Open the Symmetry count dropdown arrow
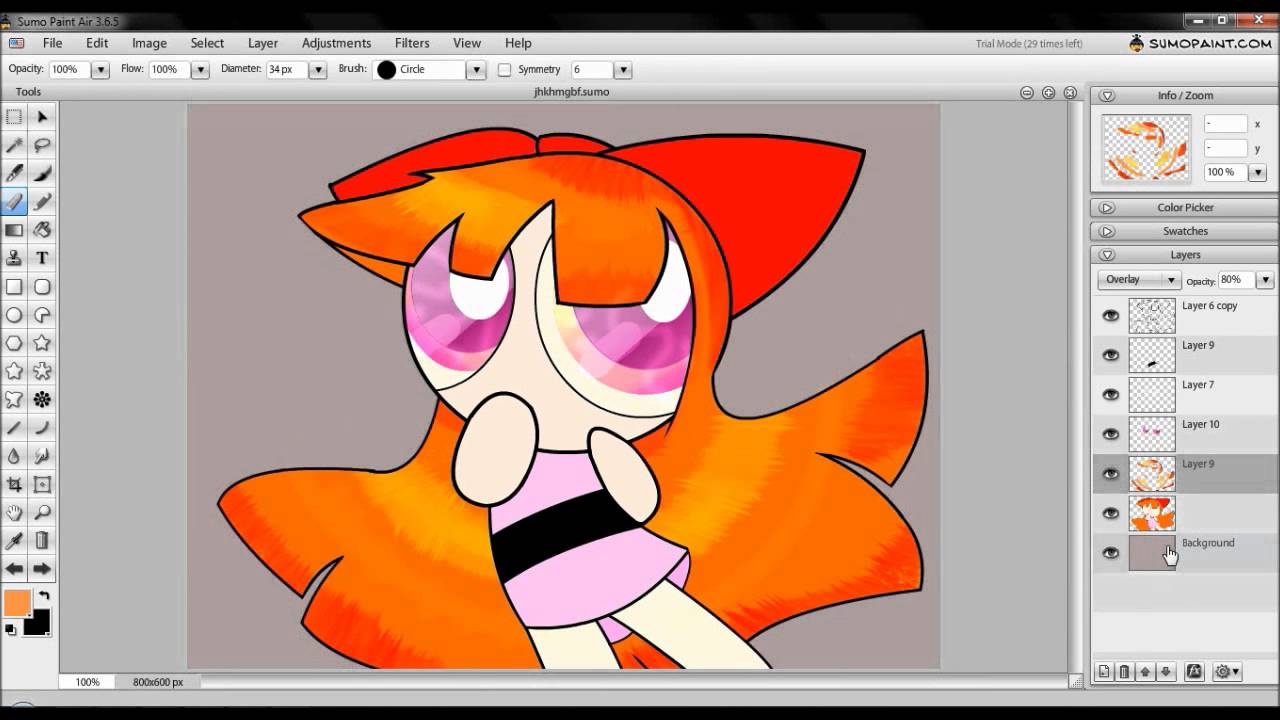This screenshot has width=1280, height=720. (x=623, y=70)
